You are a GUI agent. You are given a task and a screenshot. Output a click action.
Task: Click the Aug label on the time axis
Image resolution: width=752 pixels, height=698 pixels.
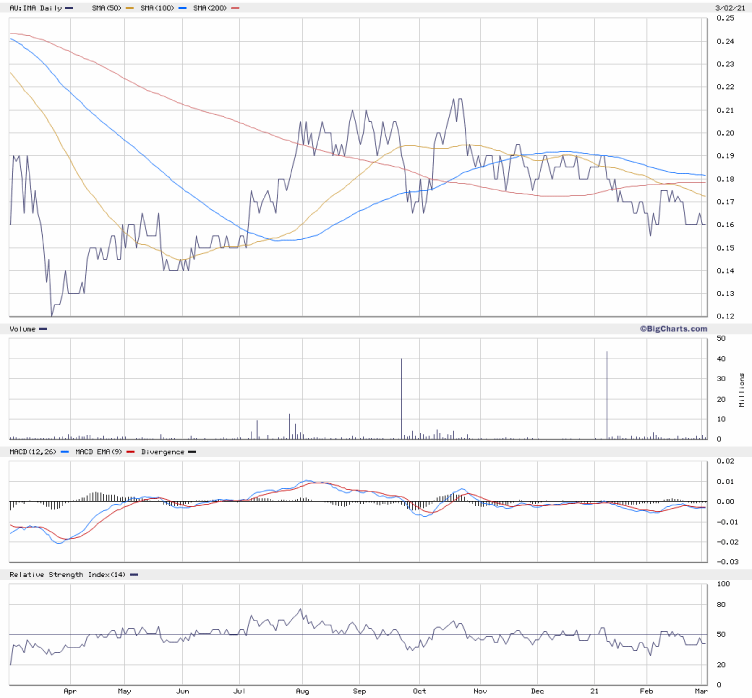click(x=302, y=690)
